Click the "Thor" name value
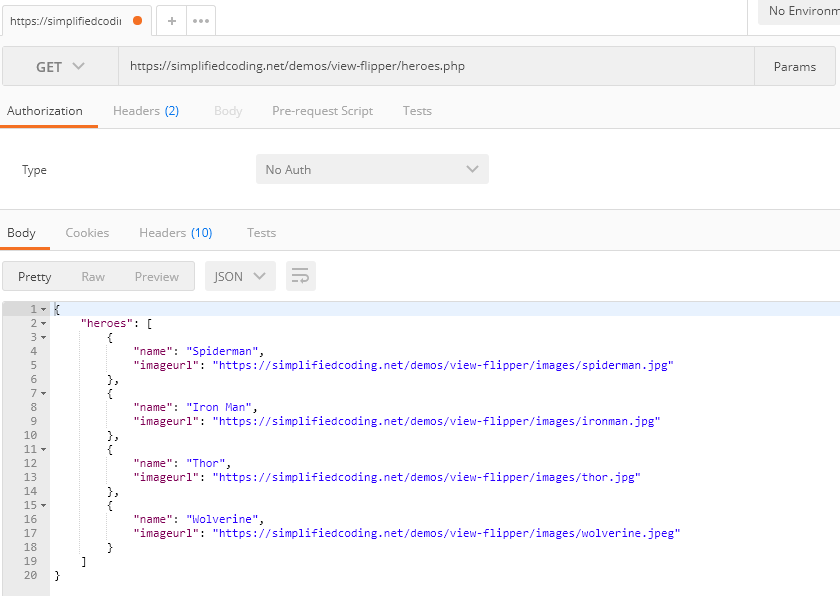The height and width of the screenshot is (596, 840). point(206,463)
